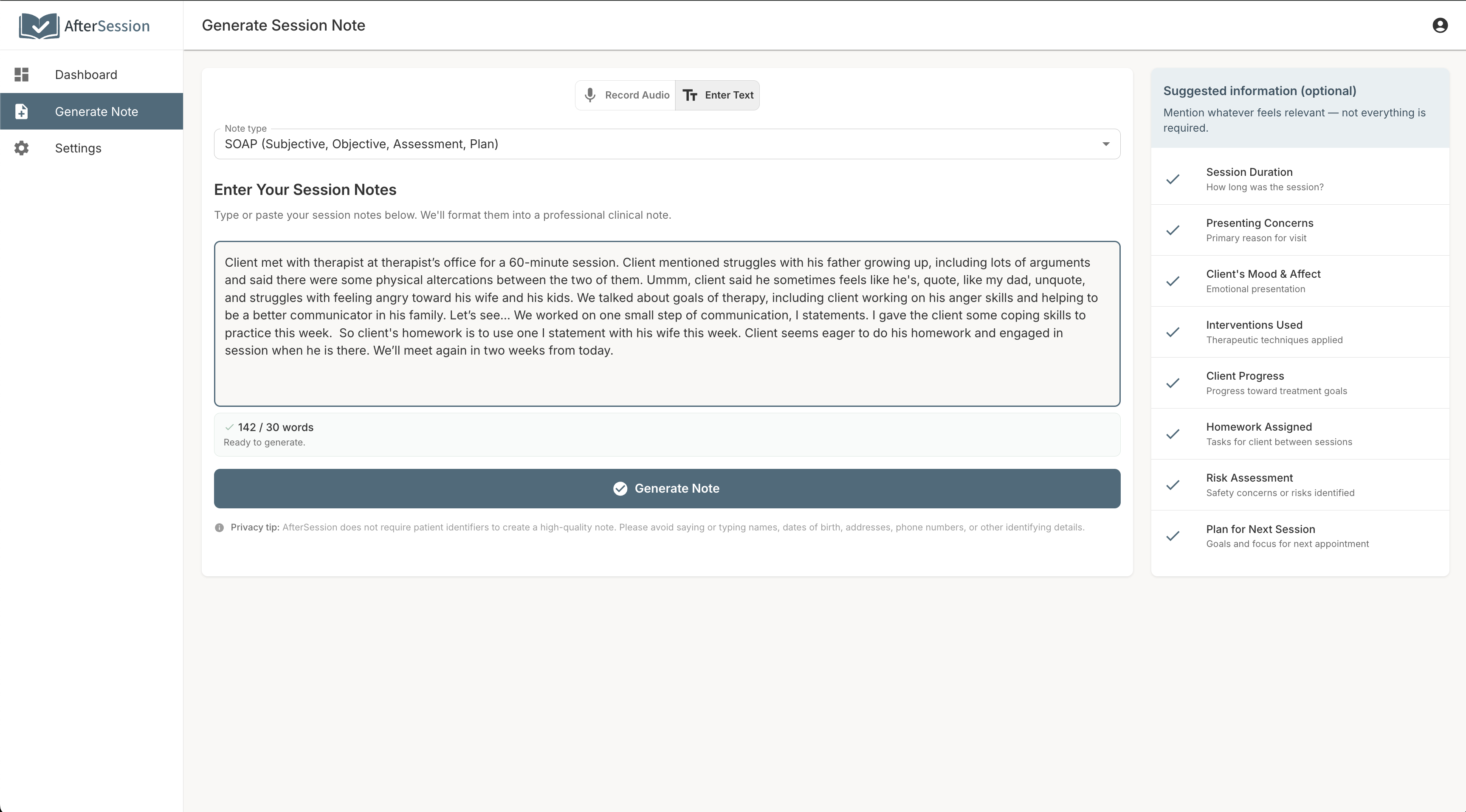Click the checkmark next to Session Duration
Viewport: 1466px width, 812px height.
(1173, 179)
